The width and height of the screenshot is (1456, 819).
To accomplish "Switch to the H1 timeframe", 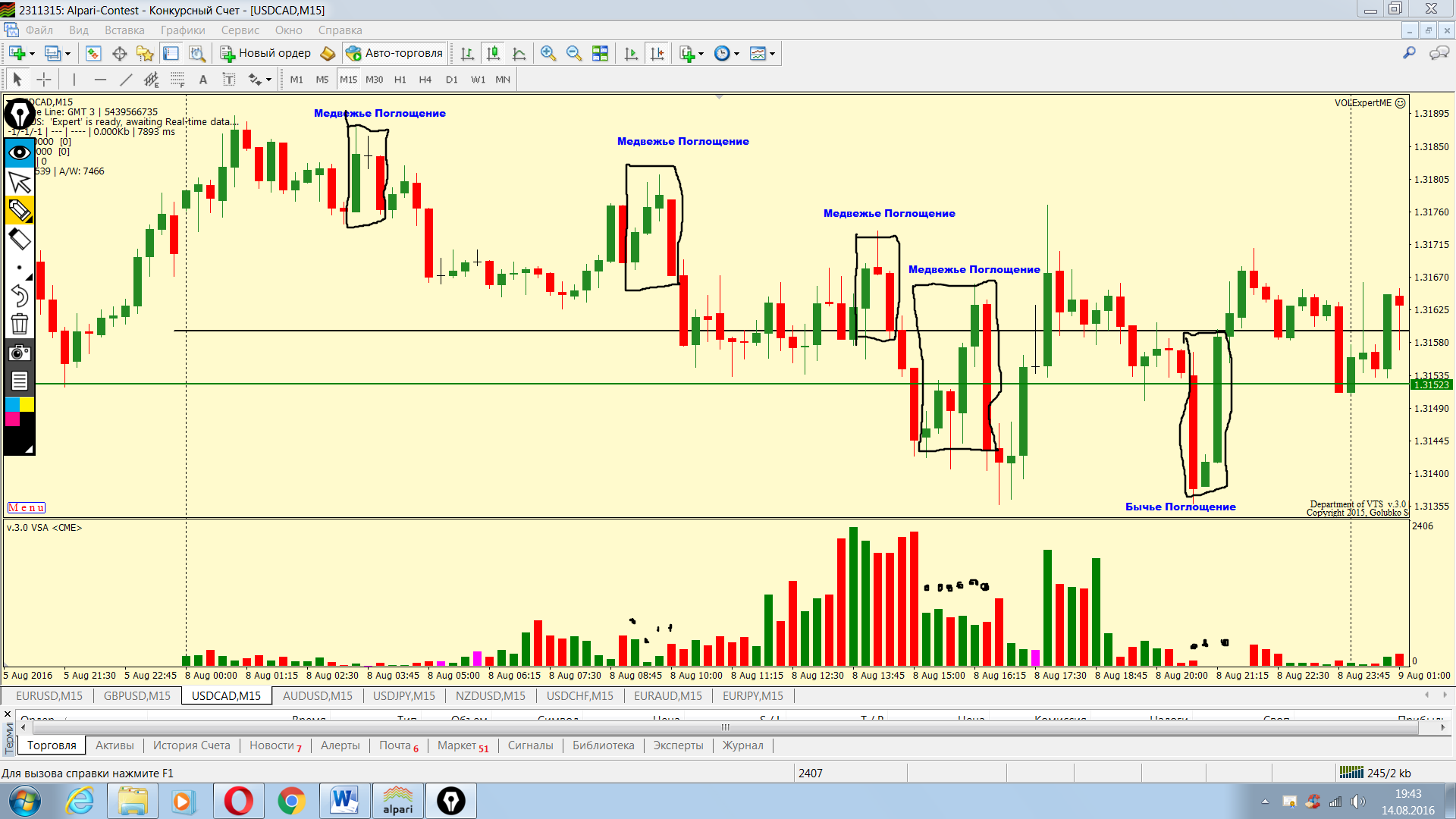I will pos(400,80).
